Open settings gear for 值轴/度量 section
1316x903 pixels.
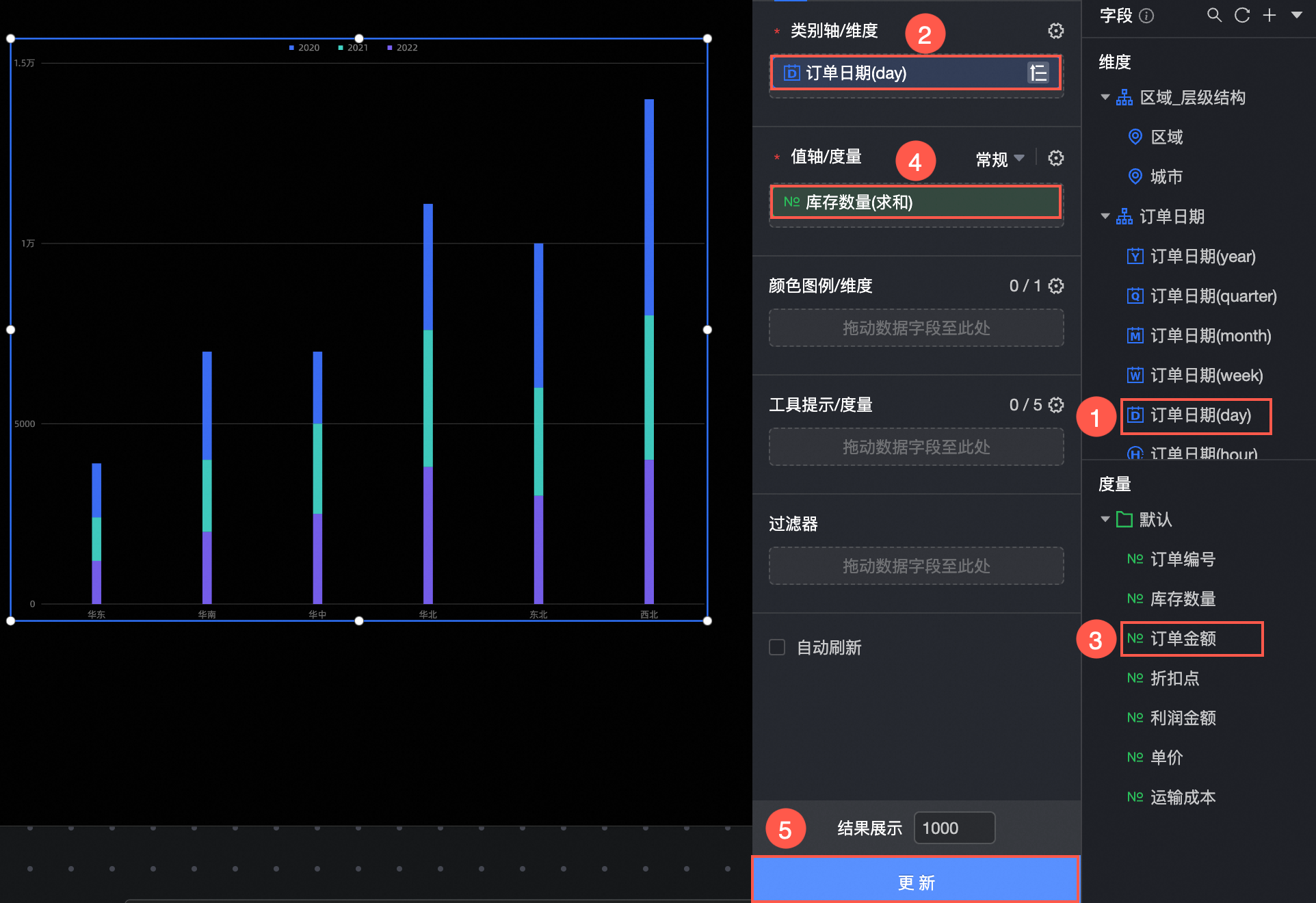(1055, 158)
